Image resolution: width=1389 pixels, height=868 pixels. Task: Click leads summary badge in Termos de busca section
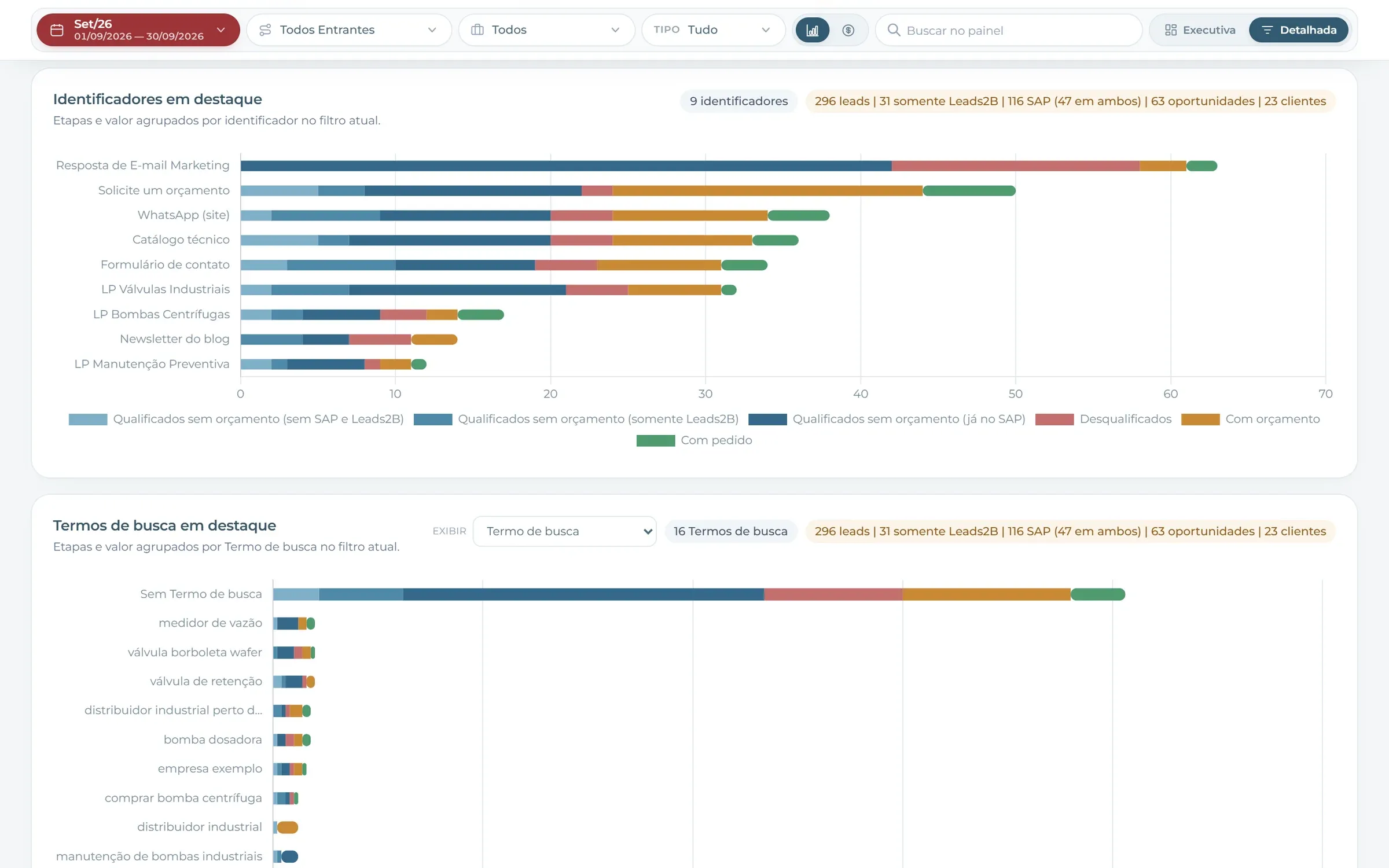click(x=1070, y=531)
